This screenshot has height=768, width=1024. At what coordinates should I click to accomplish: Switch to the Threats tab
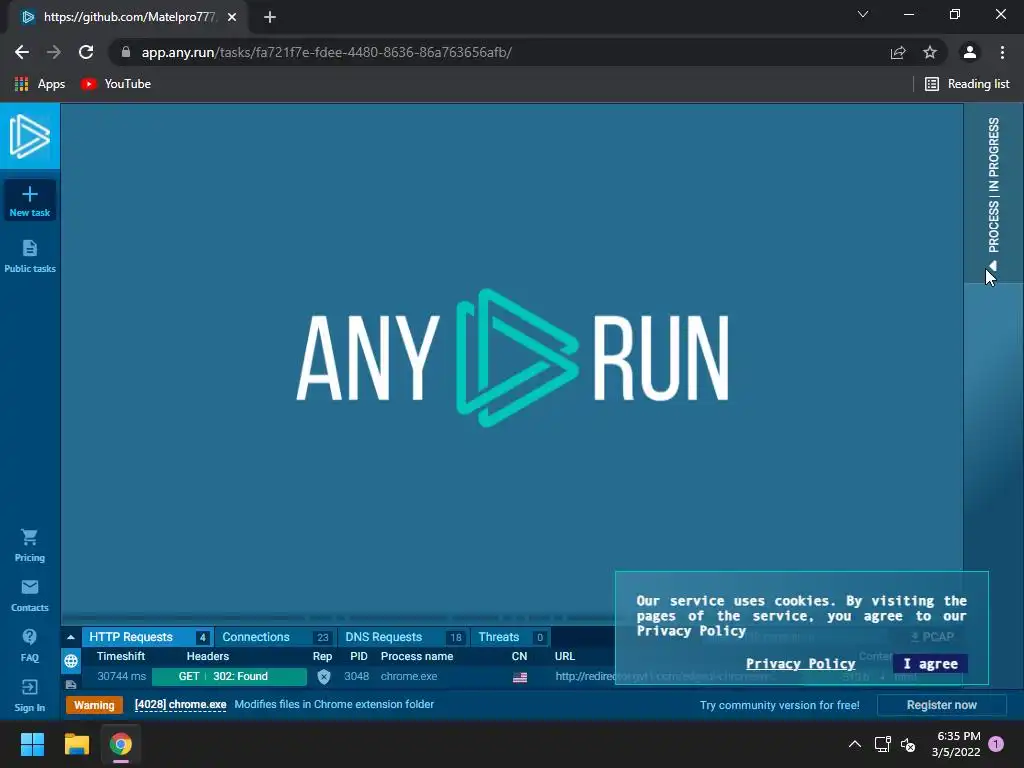[510, 637]
